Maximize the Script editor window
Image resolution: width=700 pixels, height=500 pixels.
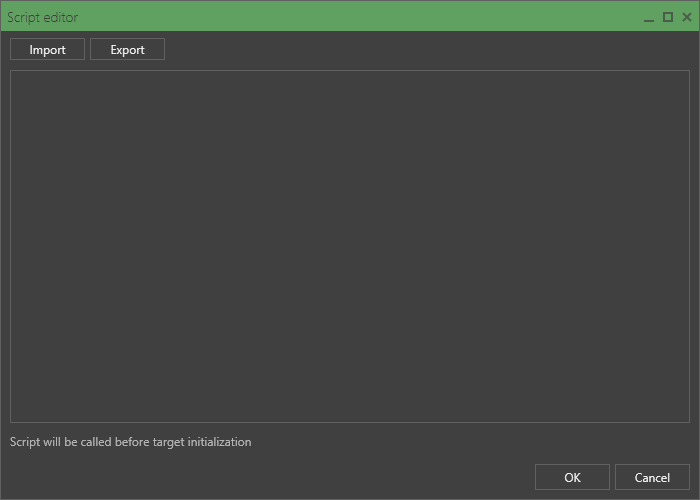668,17
